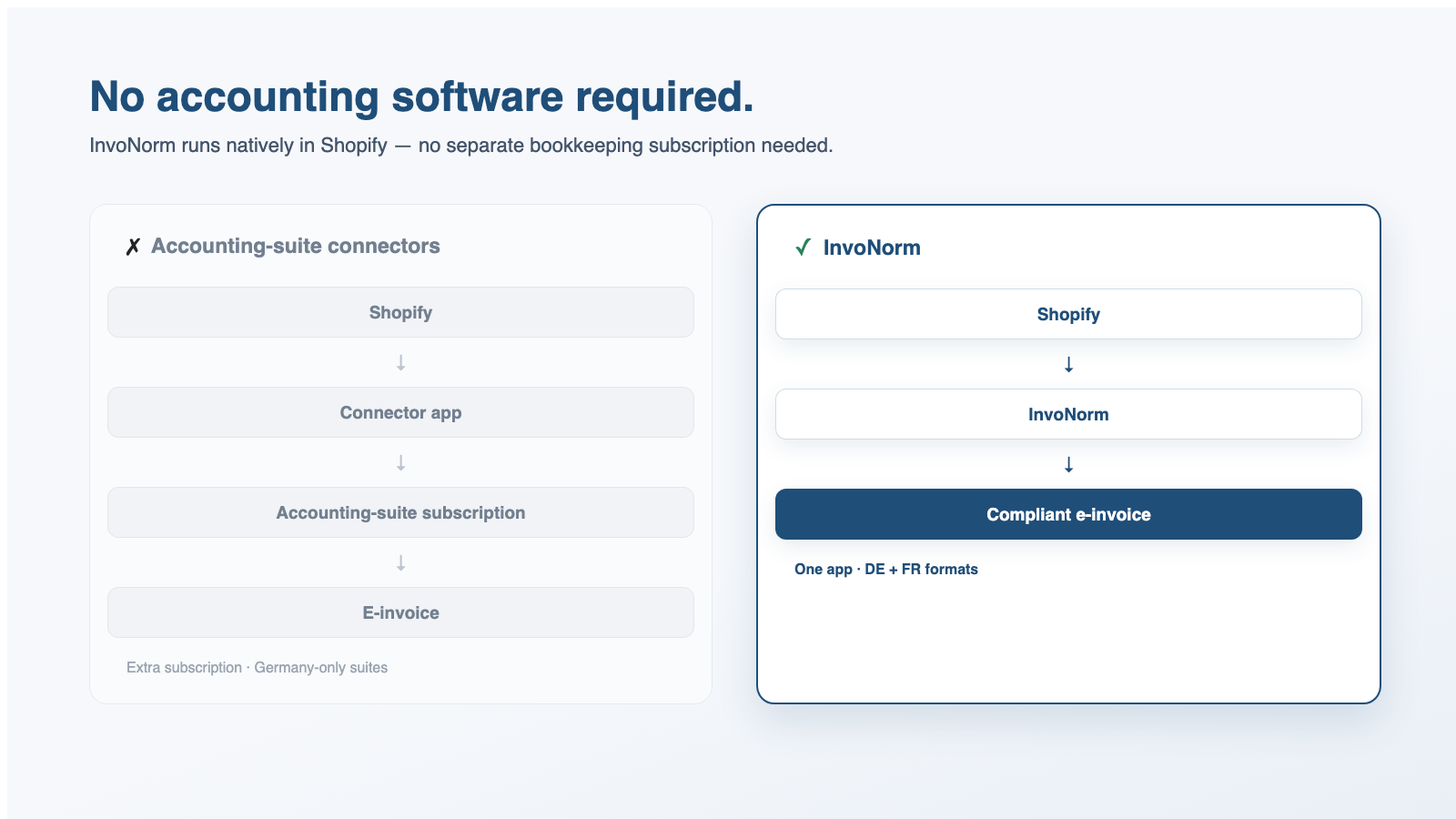Select the Accounting-suite subscription box
Image resolution: width=1456 pixels, height=819 pixels.
(x=400, y=512)
